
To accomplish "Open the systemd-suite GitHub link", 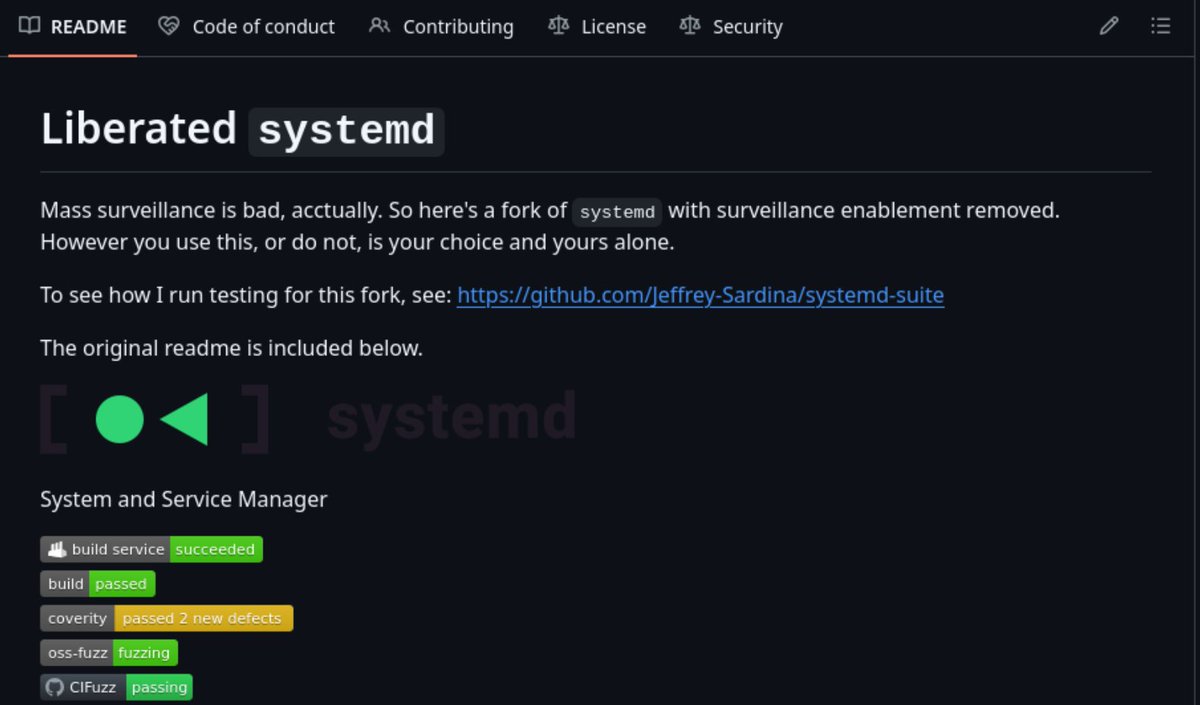I will coord(700,295).
